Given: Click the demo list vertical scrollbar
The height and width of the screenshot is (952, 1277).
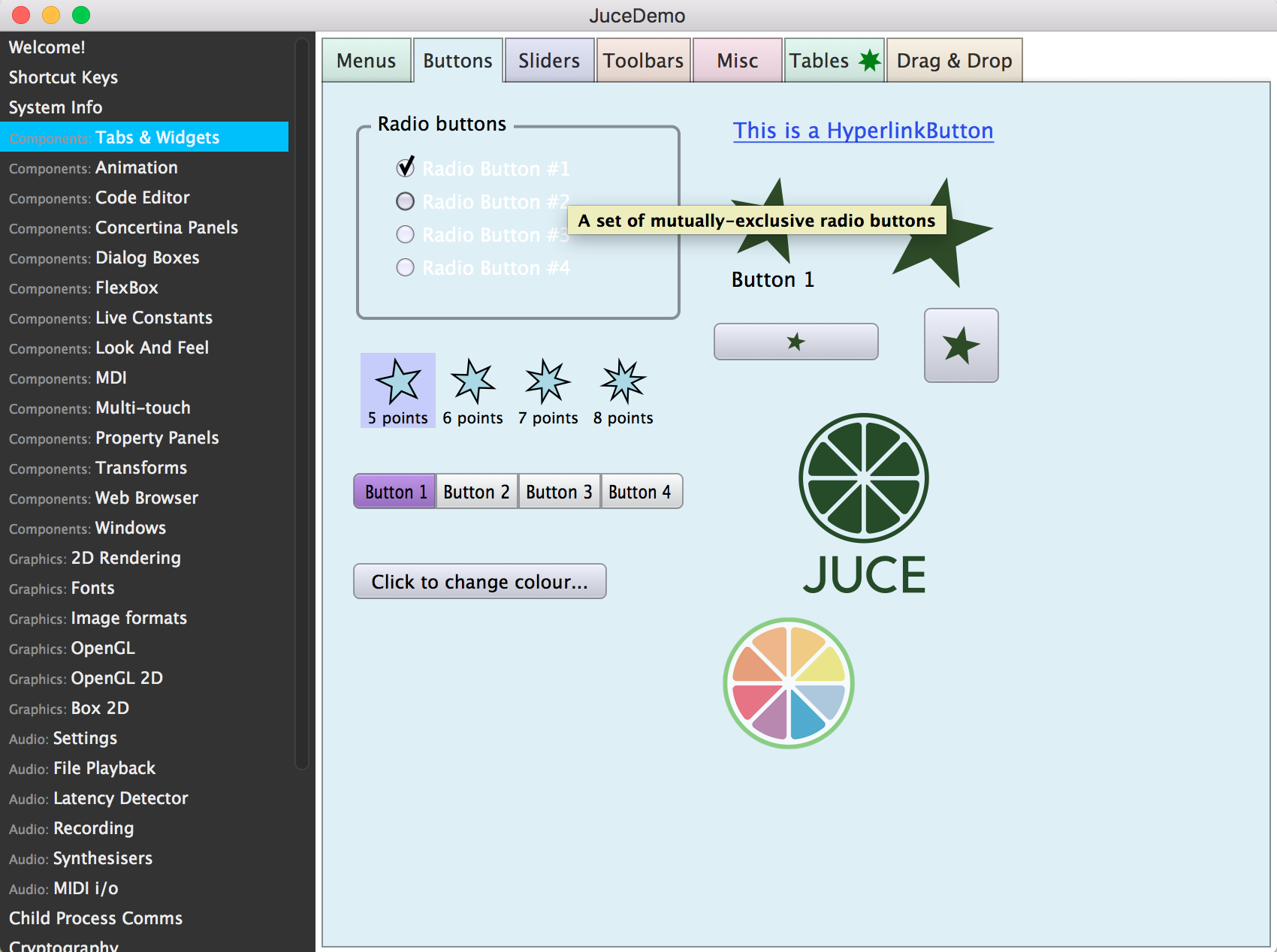Looking at the screenshot, I should pos(302,404).
